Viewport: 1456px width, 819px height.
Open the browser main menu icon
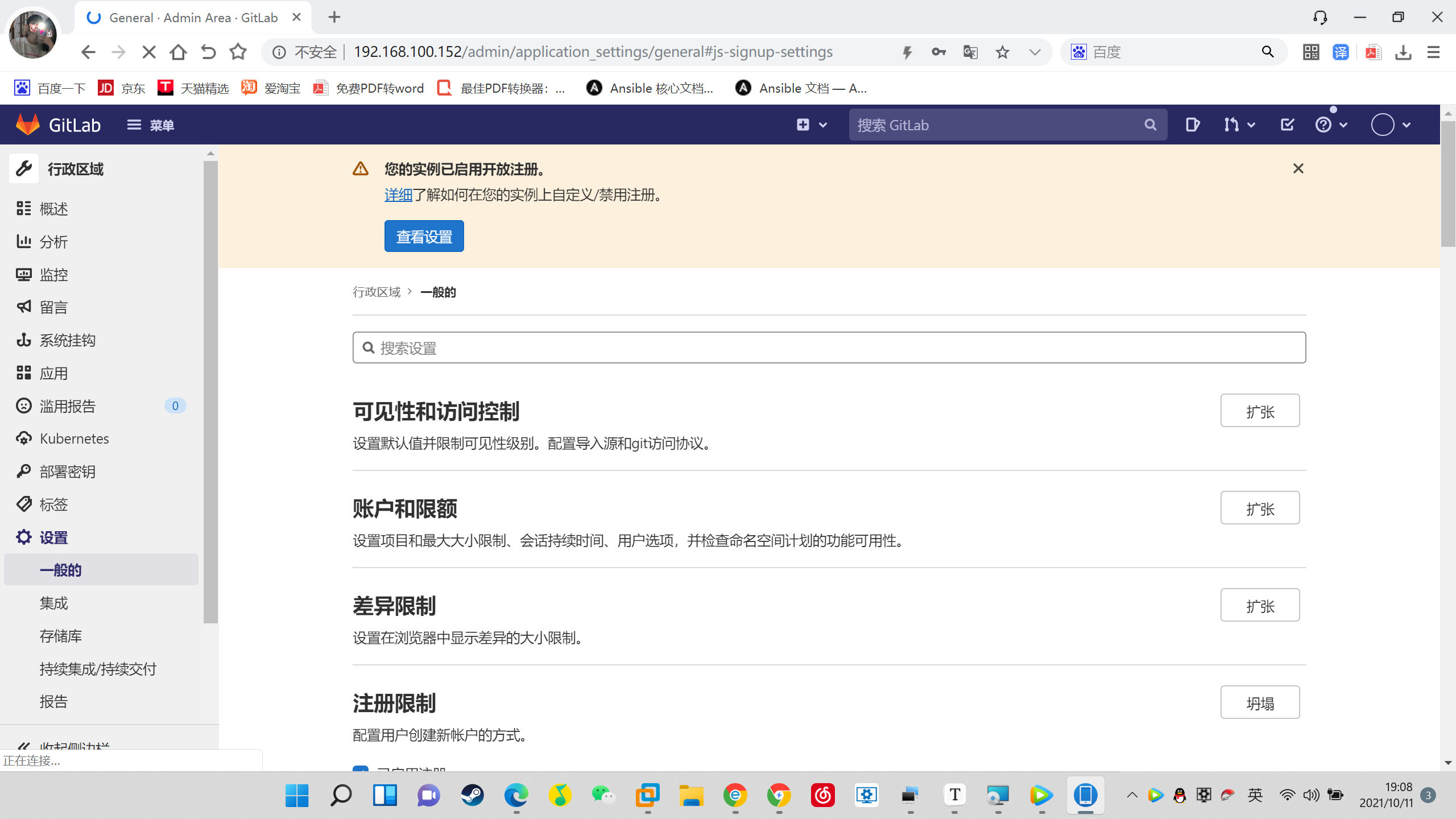pos(1433,52)
